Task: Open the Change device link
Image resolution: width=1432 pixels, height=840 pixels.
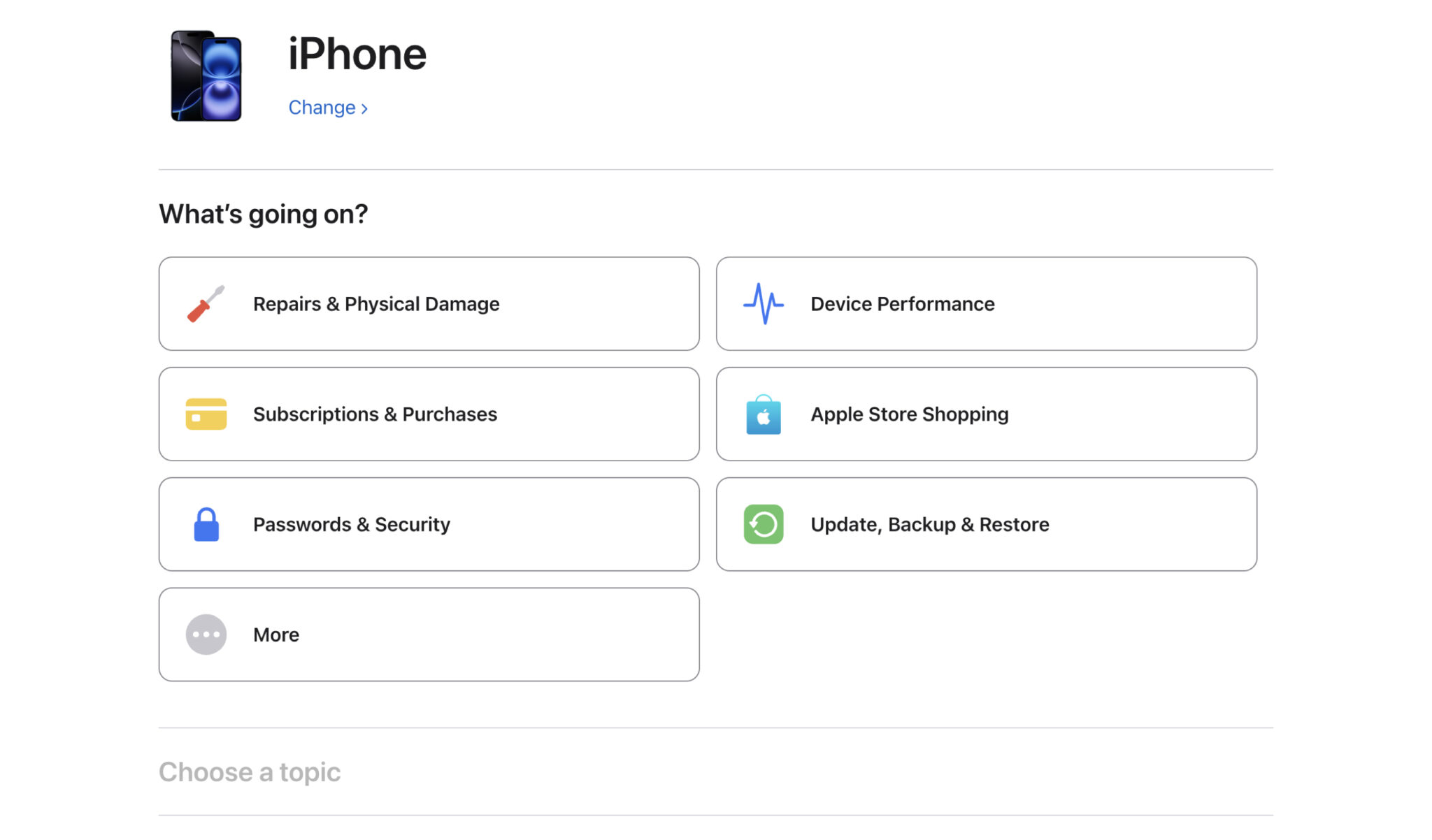Action: [323, 107]
